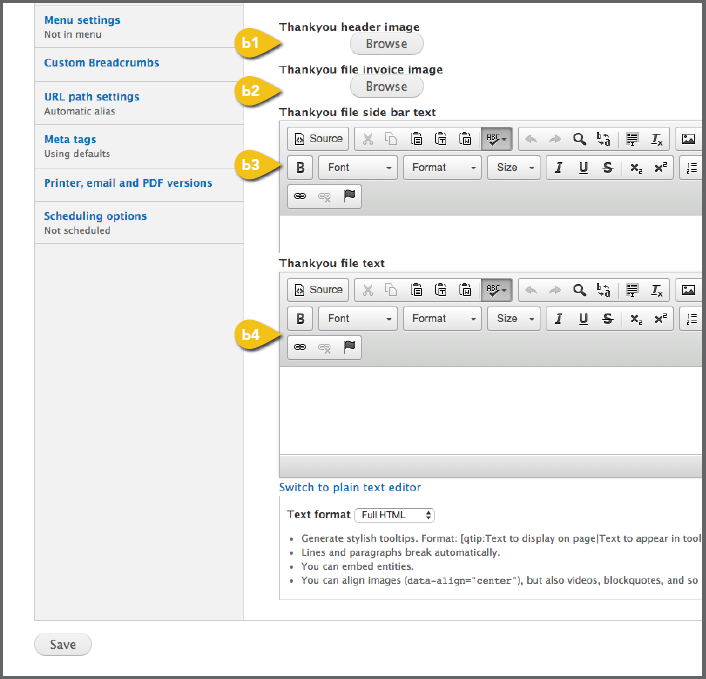The image size is (706, 679).
Task: Open spell check menu in Thankyou file text editor
Action: pyautogui.click(x=496, y=290)
